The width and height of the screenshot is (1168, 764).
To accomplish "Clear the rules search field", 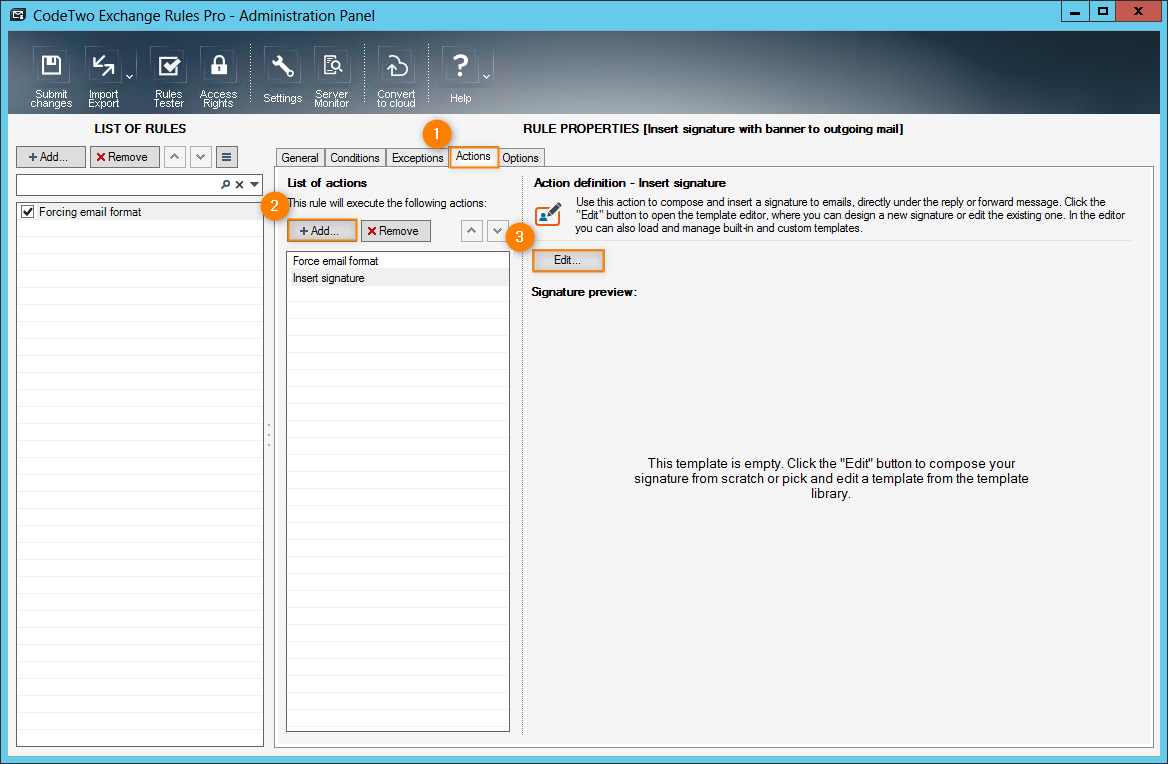I will 239,185.
